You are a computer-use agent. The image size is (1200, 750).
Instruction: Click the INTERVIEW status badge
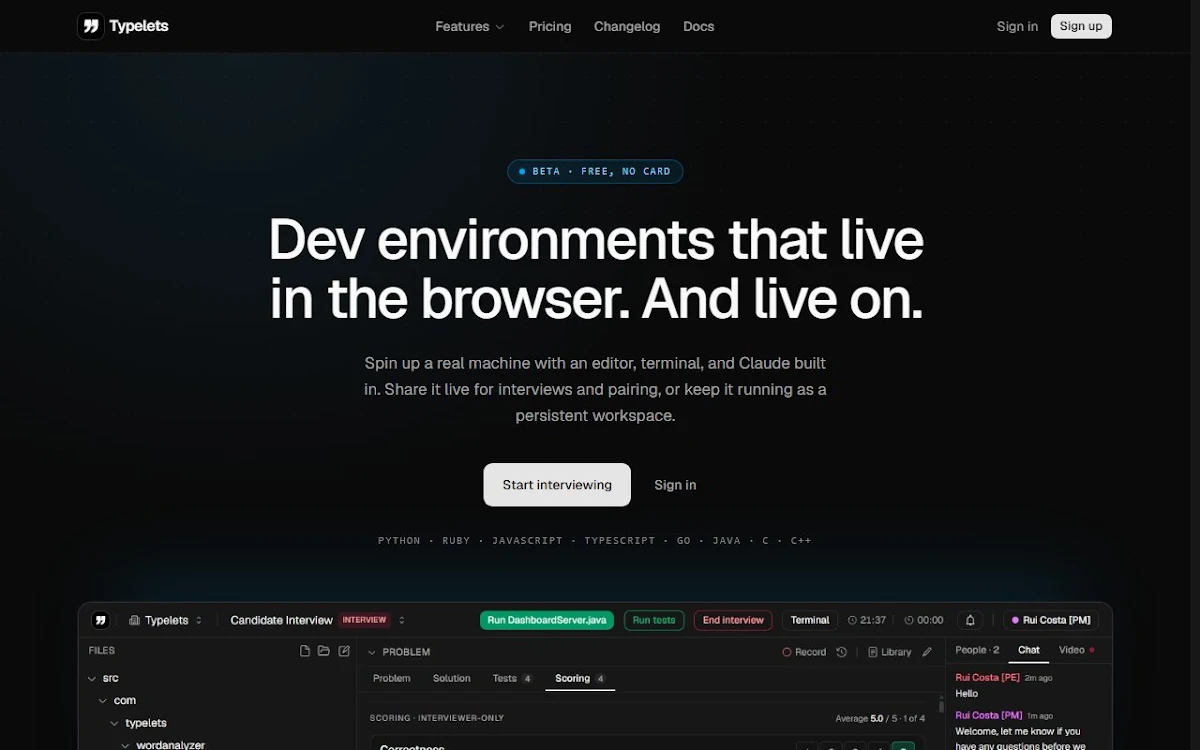coord(364,620)
